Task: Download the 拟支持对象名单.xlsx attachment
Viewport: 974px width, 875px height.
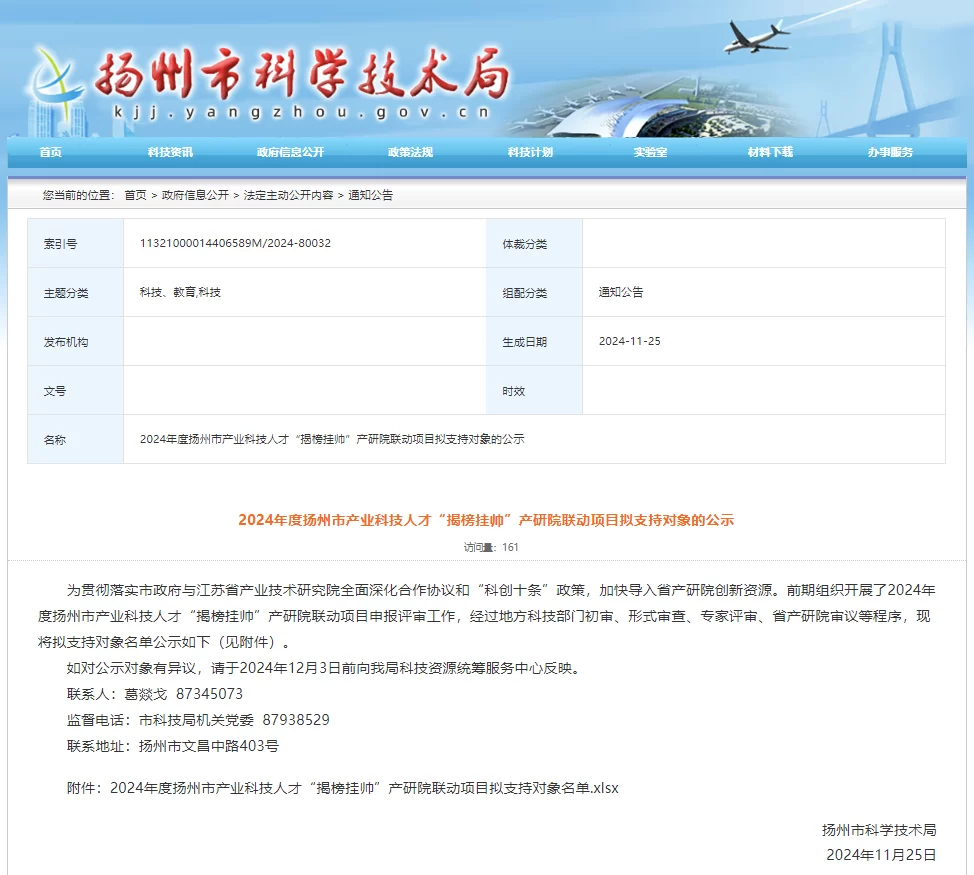Action: 364,788
